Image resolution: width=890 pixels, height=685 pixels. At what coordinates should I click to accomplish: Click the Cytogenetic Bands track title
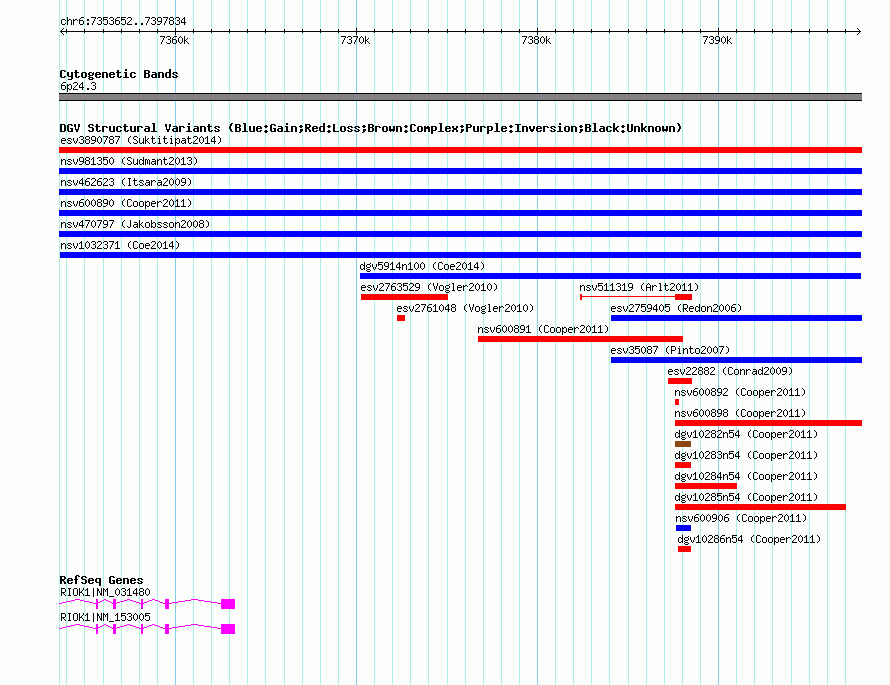pos(119,74)
